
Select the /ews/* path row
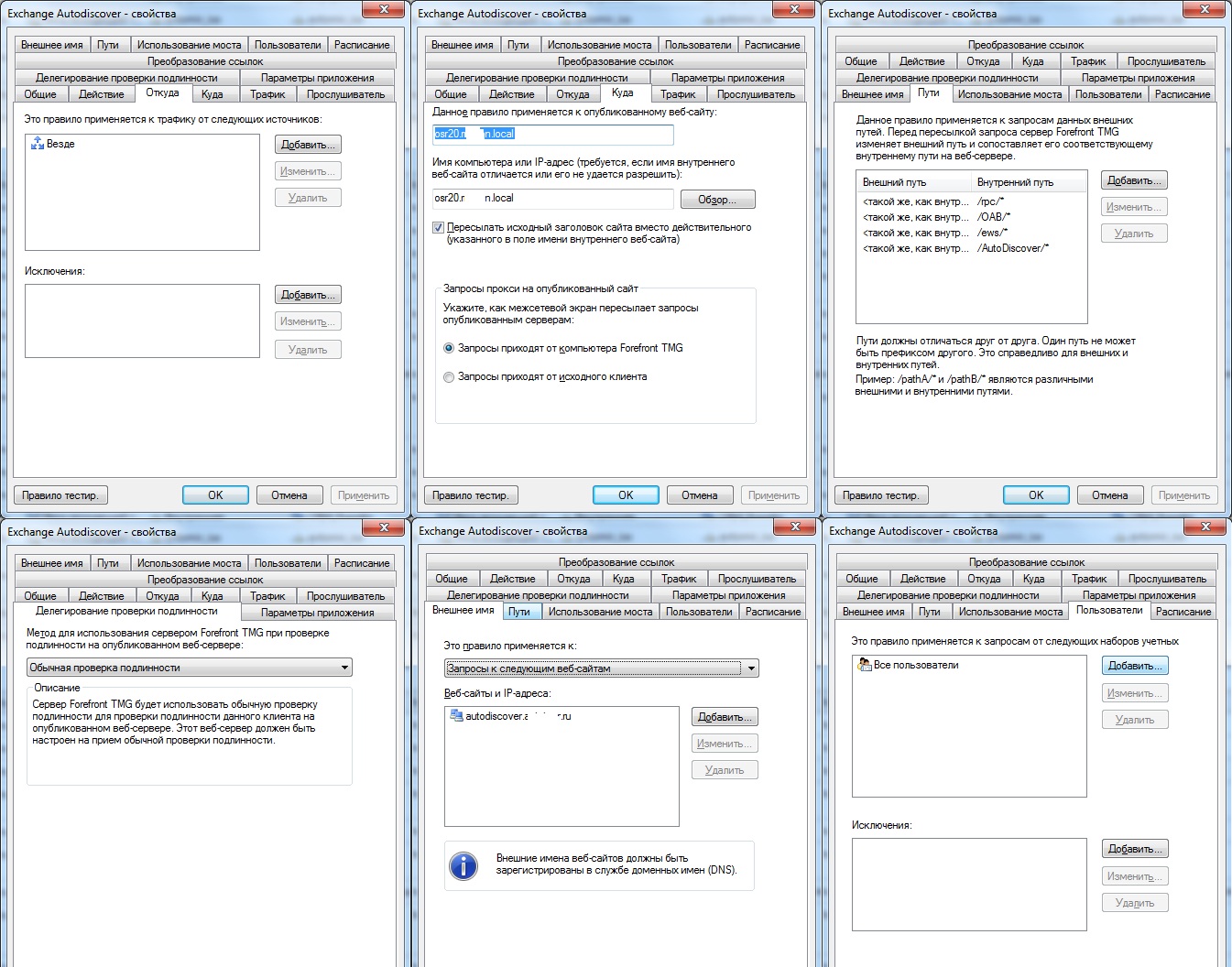971,233
